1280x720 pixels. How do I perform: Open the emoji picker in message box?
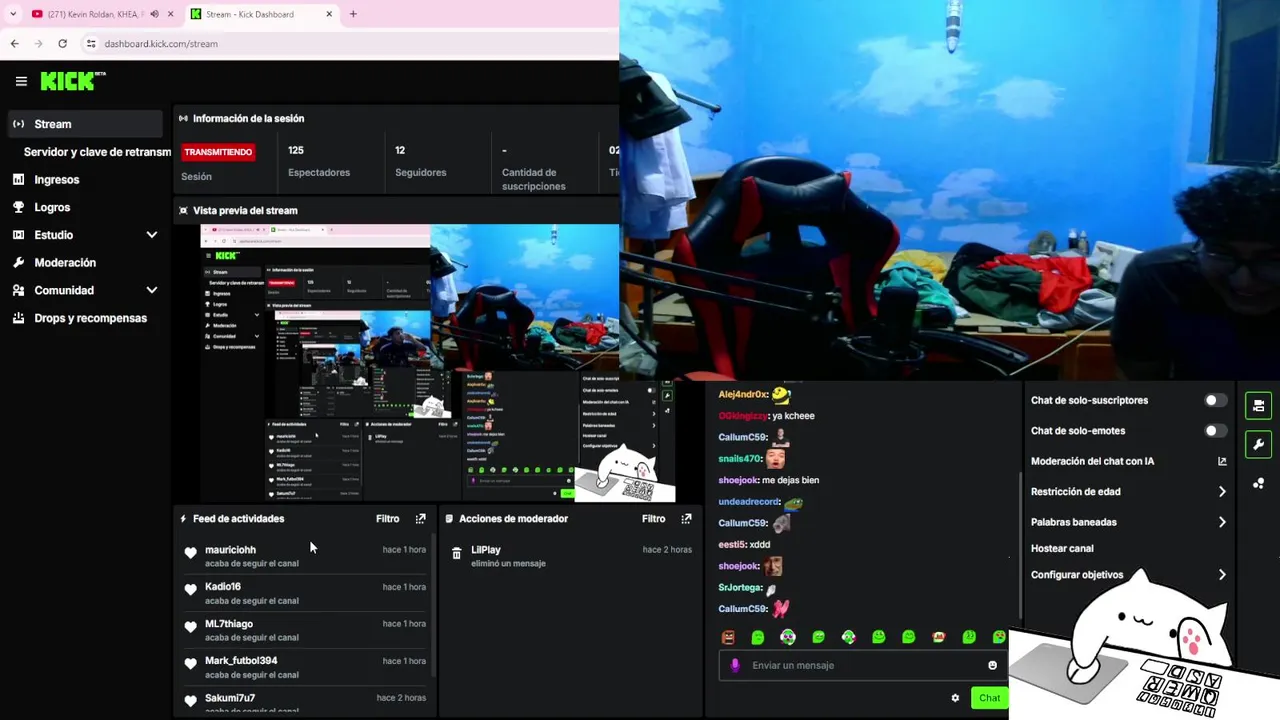click(x=992, y=665)
